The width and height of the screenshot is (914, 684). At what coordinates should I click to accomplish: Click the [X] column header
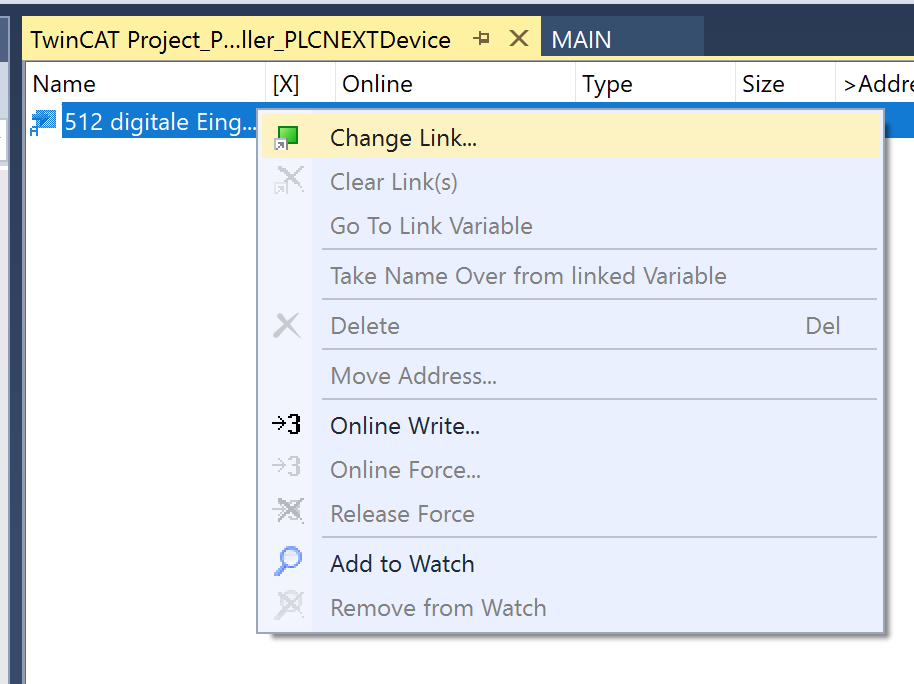pyautogui.click(x=301, y=84)
